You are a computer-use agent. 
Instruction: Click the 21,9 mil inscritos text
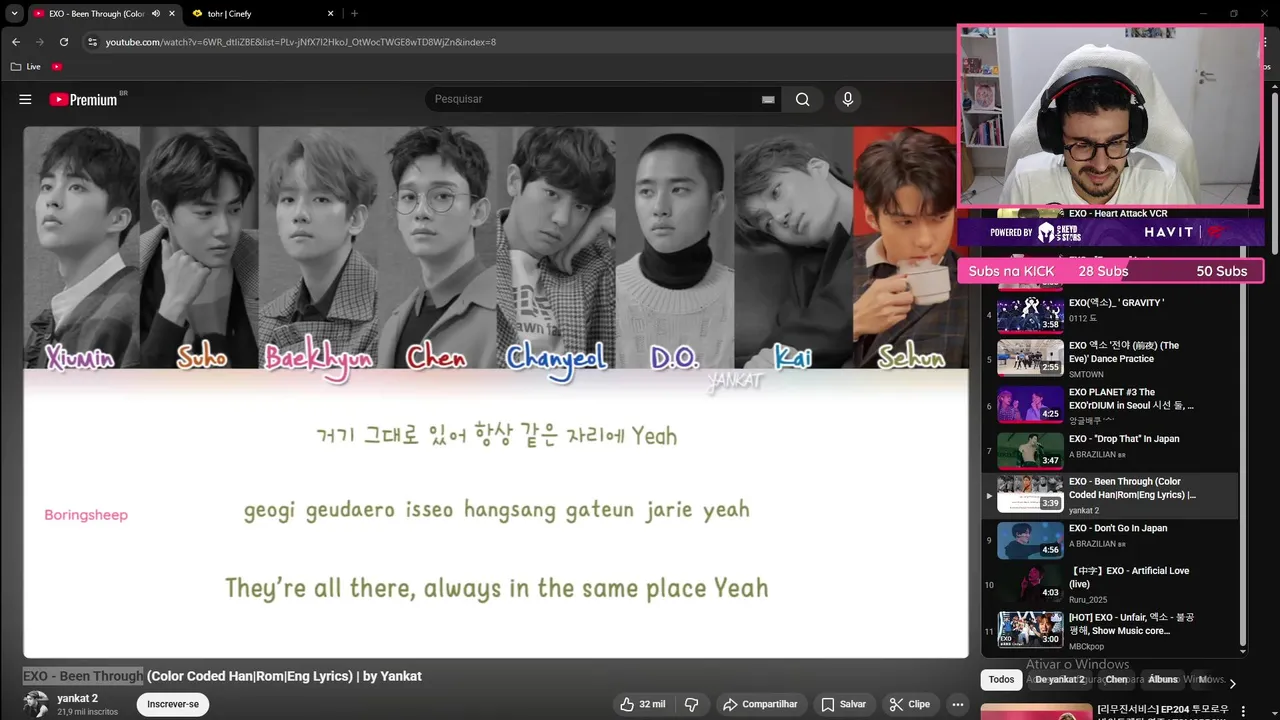click(x=87, y=712)
